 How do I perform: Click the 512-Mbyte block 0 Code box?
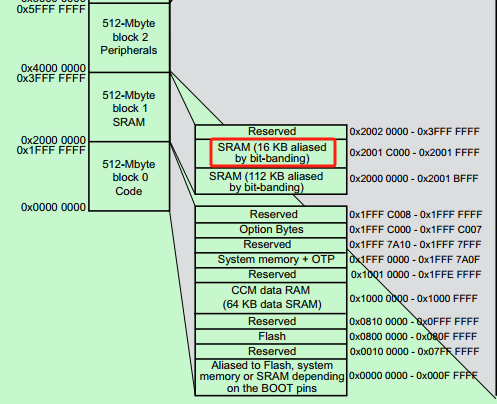click(129, 176)
